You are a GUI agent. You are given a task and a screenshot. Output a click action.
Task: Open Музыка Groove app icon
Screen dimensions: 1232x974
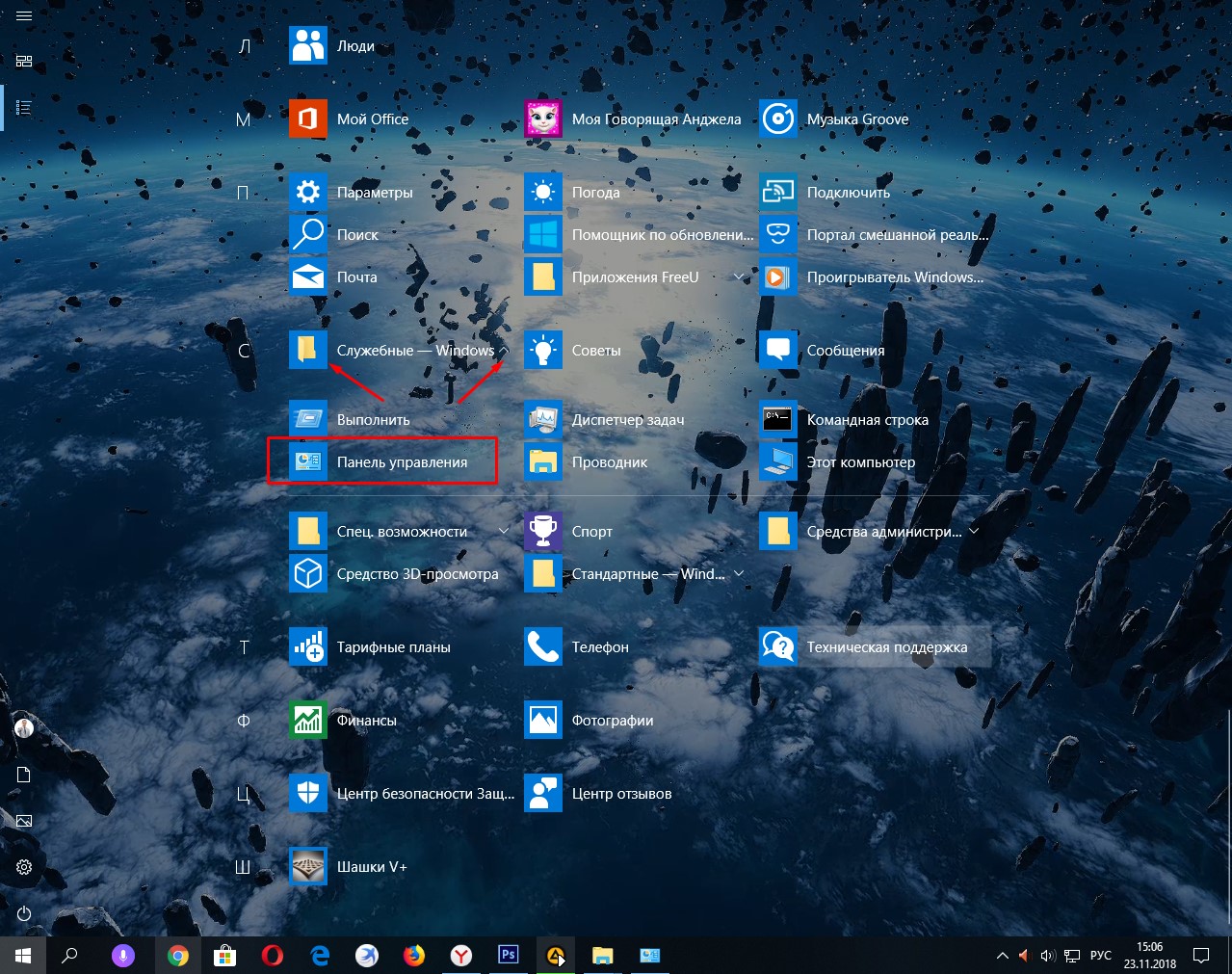[x=778, y=118]
